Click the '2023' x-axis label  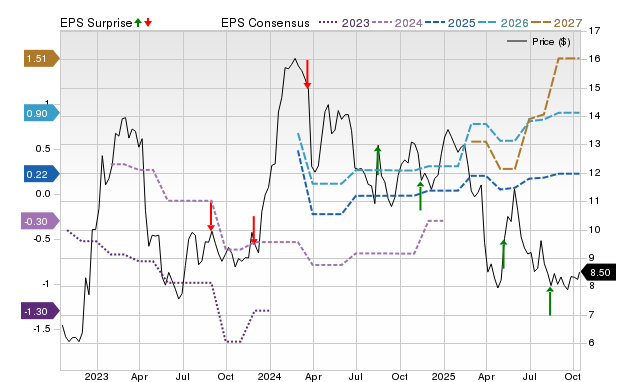(x=96, y=377)
